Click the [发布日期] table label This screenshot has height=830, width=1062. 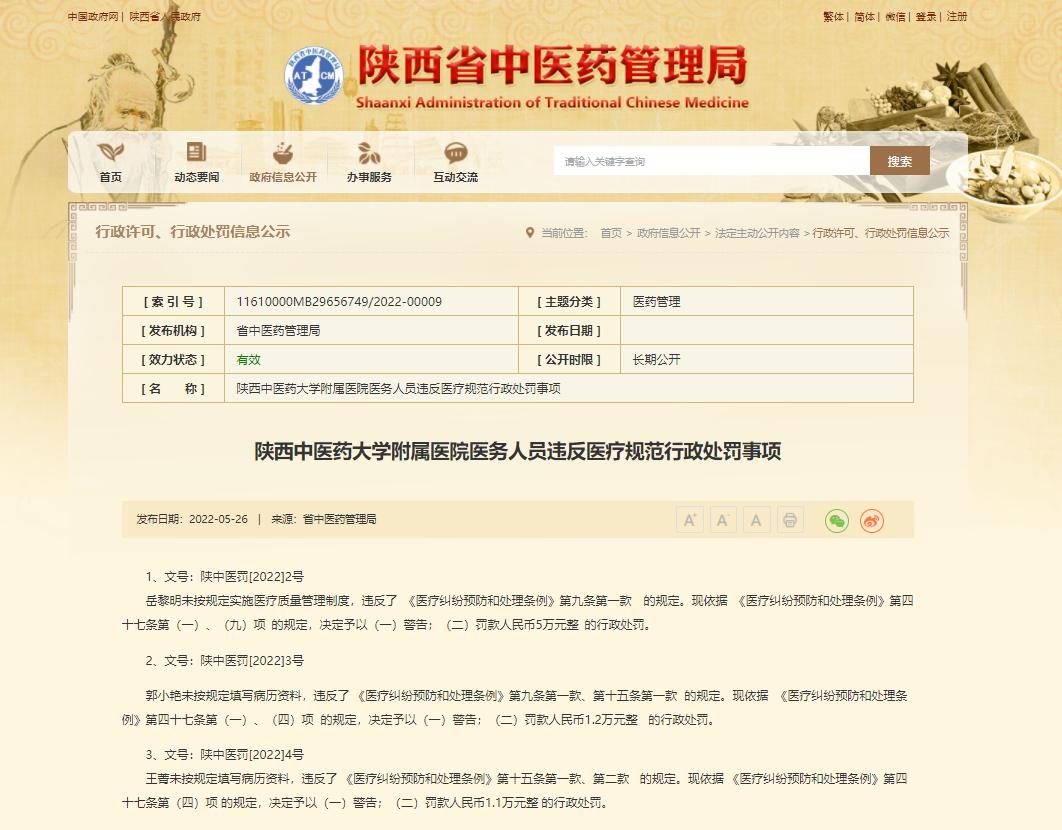(569, 331)
